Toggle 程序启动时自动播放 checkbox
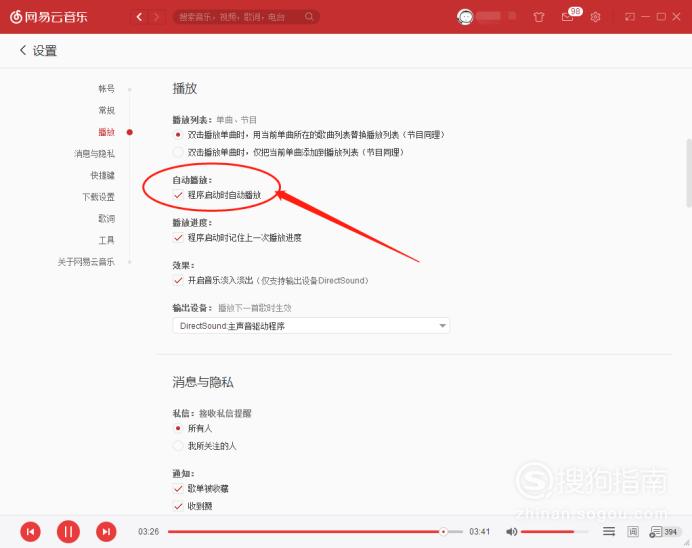 point(178,195)
